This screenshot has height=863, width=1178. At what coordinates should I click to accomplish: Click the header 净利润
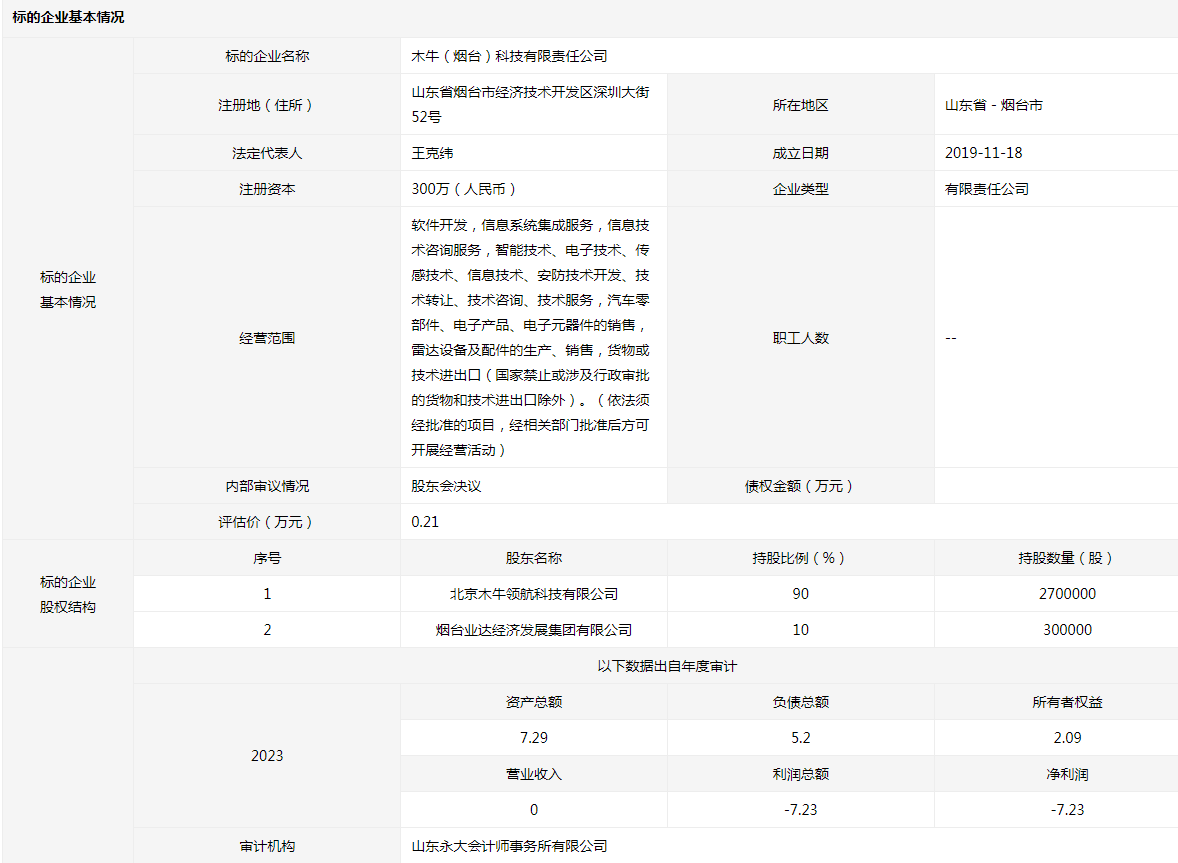pos(1067,775)
